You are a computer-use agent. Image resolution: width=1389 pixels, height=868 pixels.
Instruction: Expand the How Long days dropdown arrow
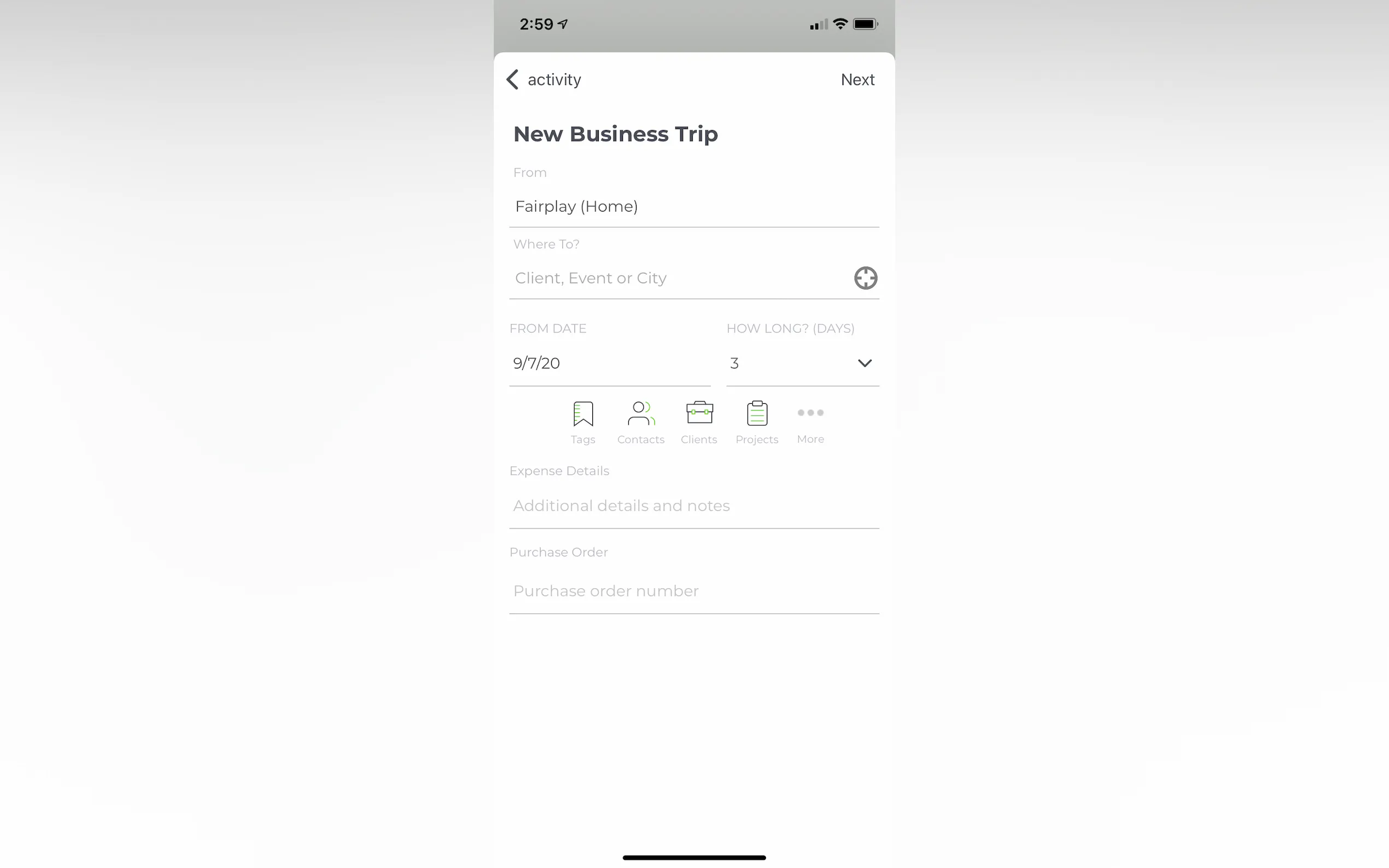[x=864, y=363]
